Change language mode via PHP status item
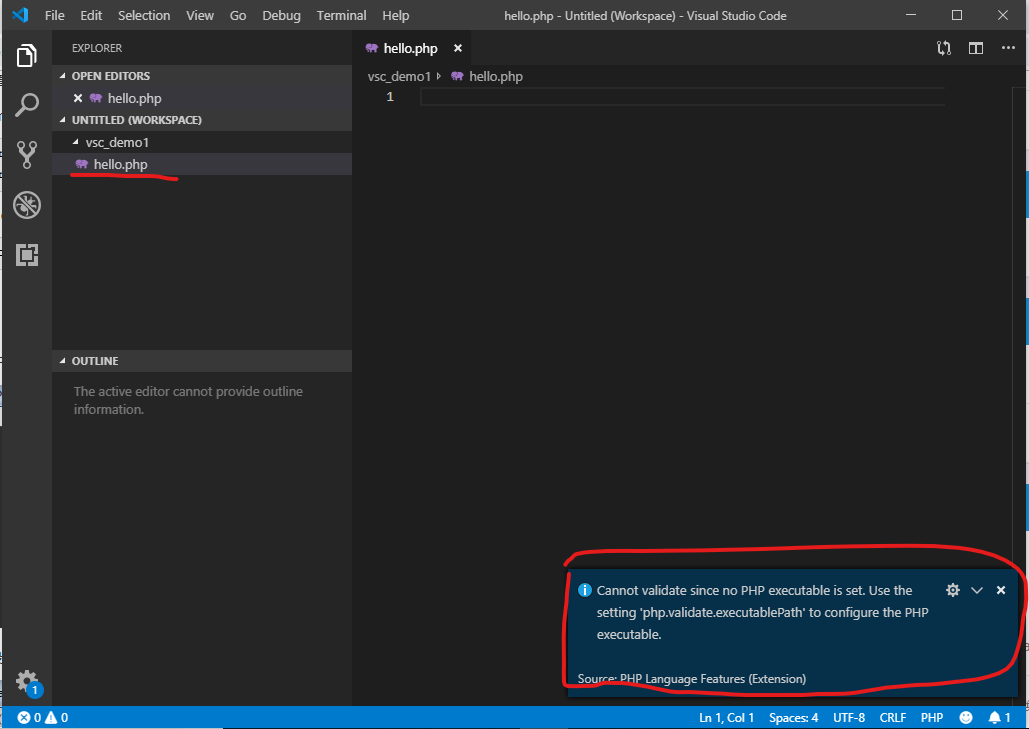Screen dimensions: 1029x729 click(x=931, y=718)
